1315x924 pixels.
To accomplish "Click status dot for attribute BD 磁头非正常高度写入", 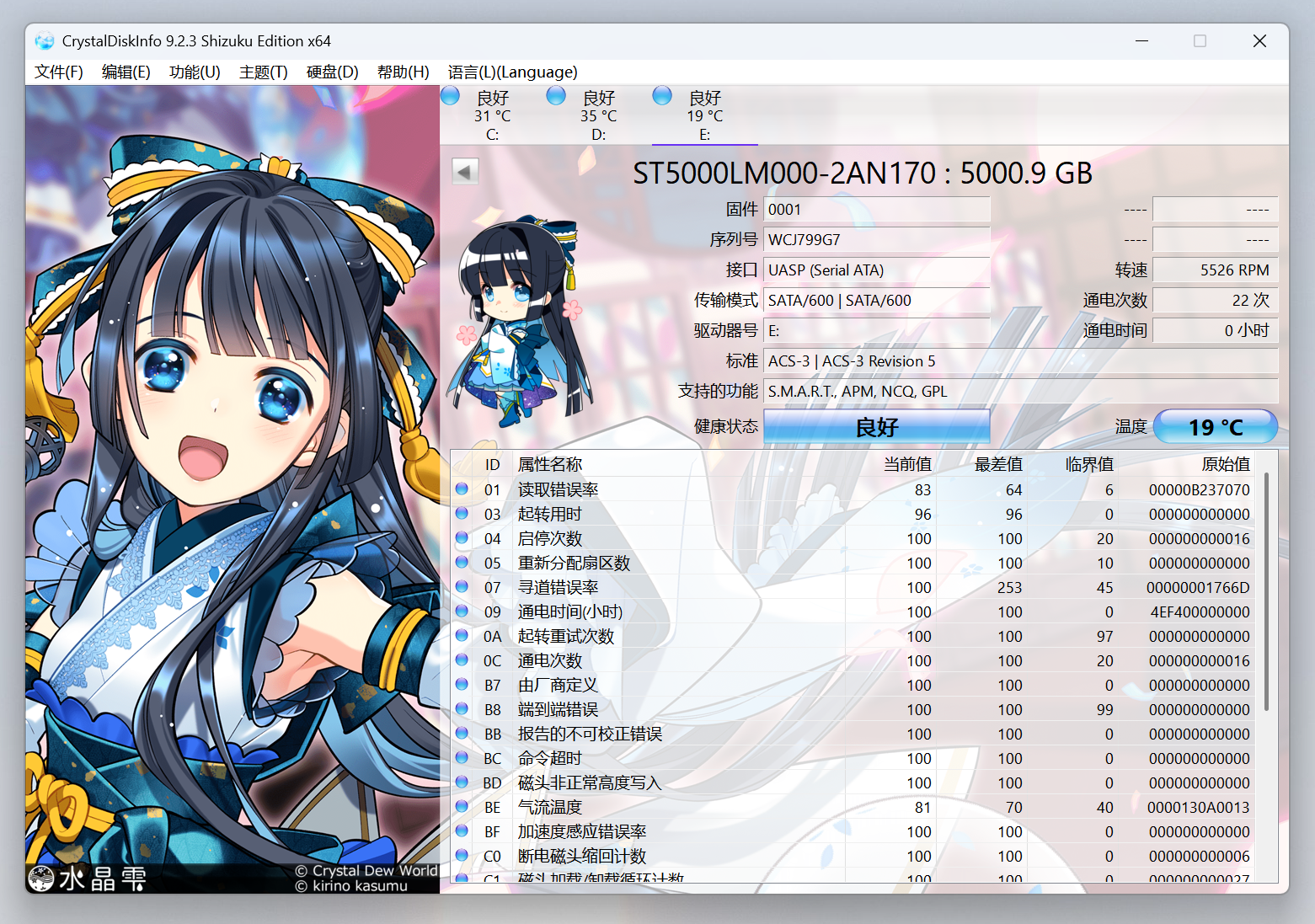I will click(x=462, y=782).
